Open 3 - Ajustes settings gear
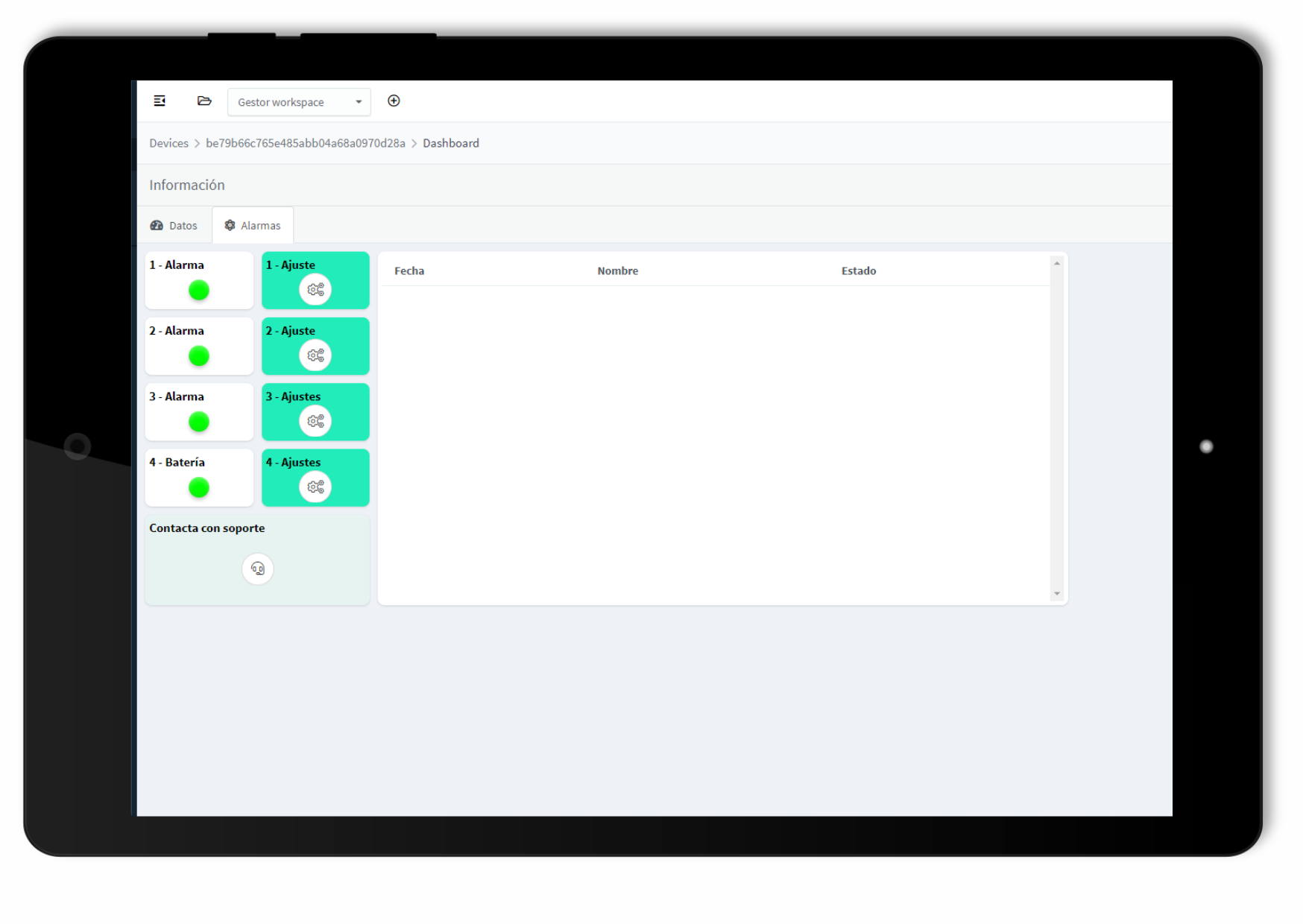 [x=315, y=421]
